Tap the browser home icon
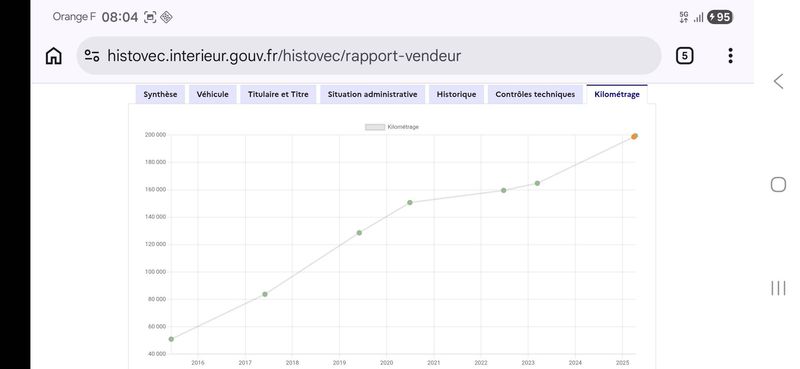This screenshot has height=369, width=800. coord(54,56)
